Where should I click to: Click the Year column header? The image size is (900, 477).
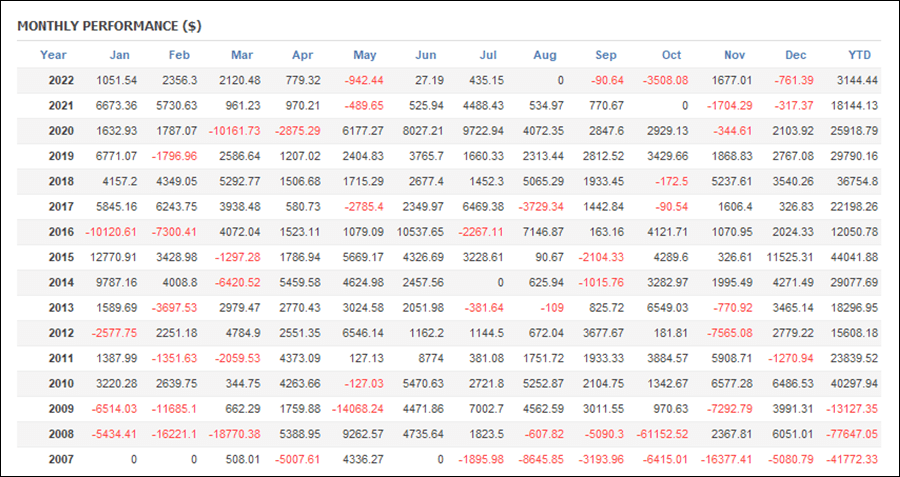pyautogui.click(x=53, y=55)
